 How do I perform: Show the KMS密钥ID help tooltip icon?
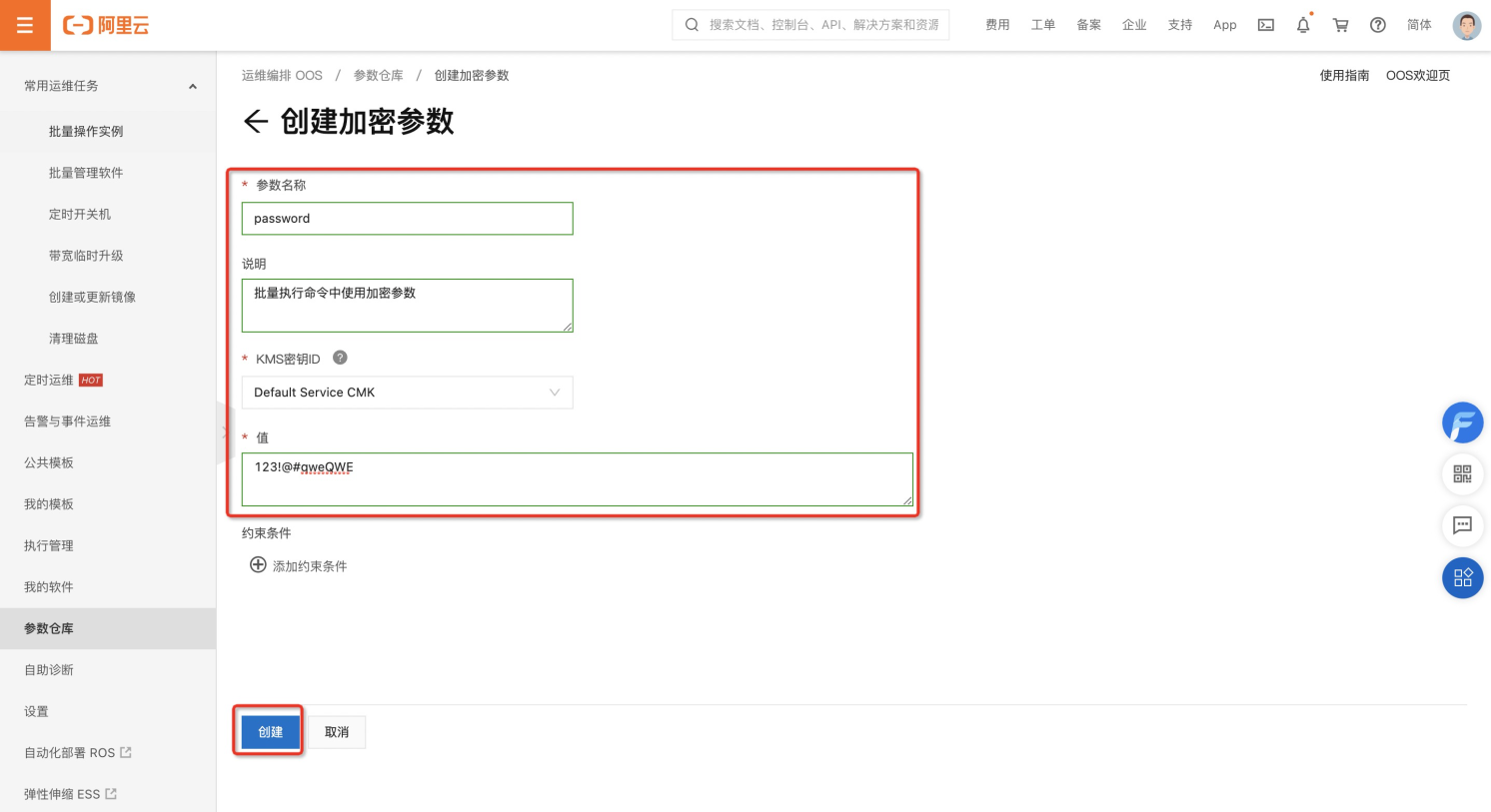pos(340,358)
